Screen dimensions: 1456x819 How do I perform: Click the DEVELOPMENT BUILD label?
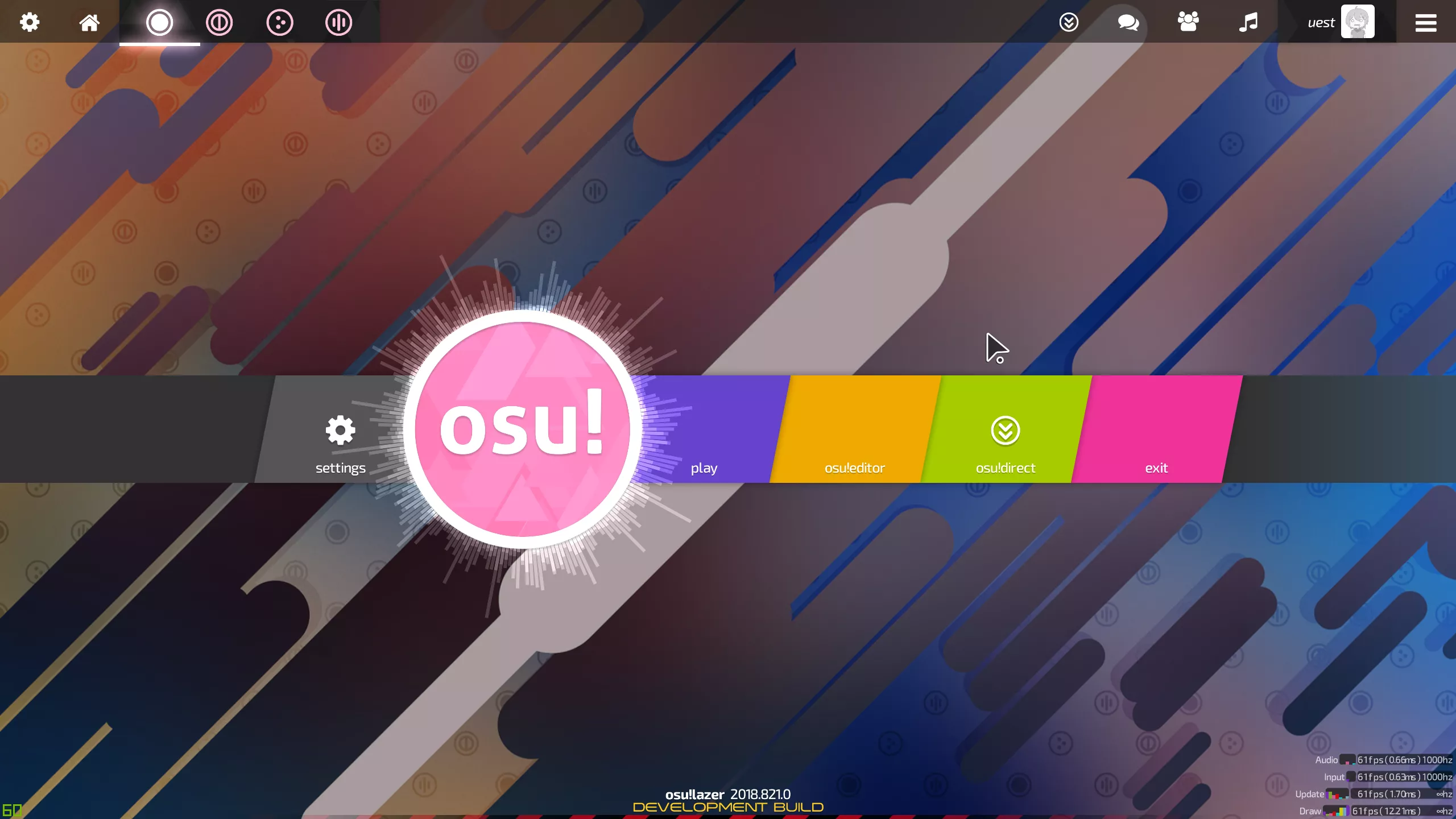click(x=728, y=808)
